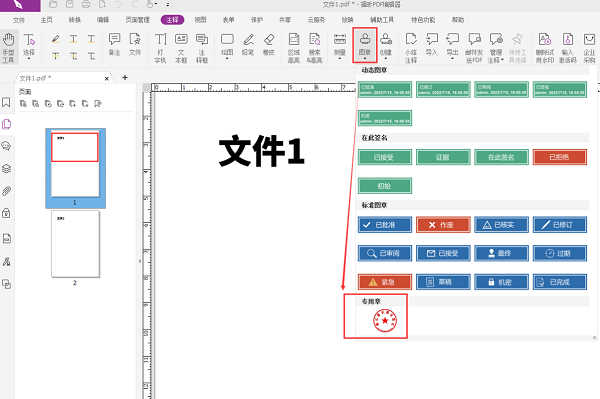Image resolution: width=600 pixels, height=399 pixels.
Task: Open a new tab with plus button
Action: click(125, 78)
